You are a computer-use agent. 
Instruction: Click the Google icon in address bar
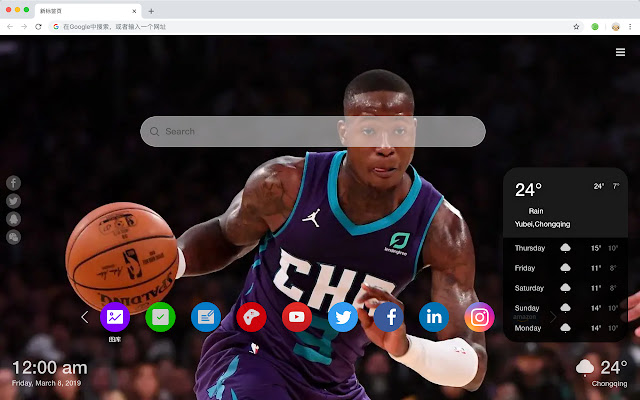coord(56,27)
